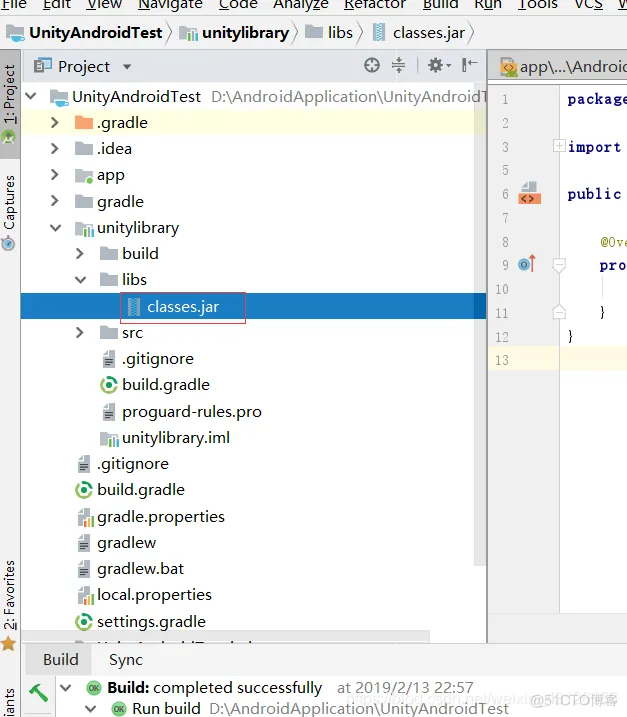Switch to the Build tab in bottom panel
Screen dimensions: 627x717
(60, 660)
